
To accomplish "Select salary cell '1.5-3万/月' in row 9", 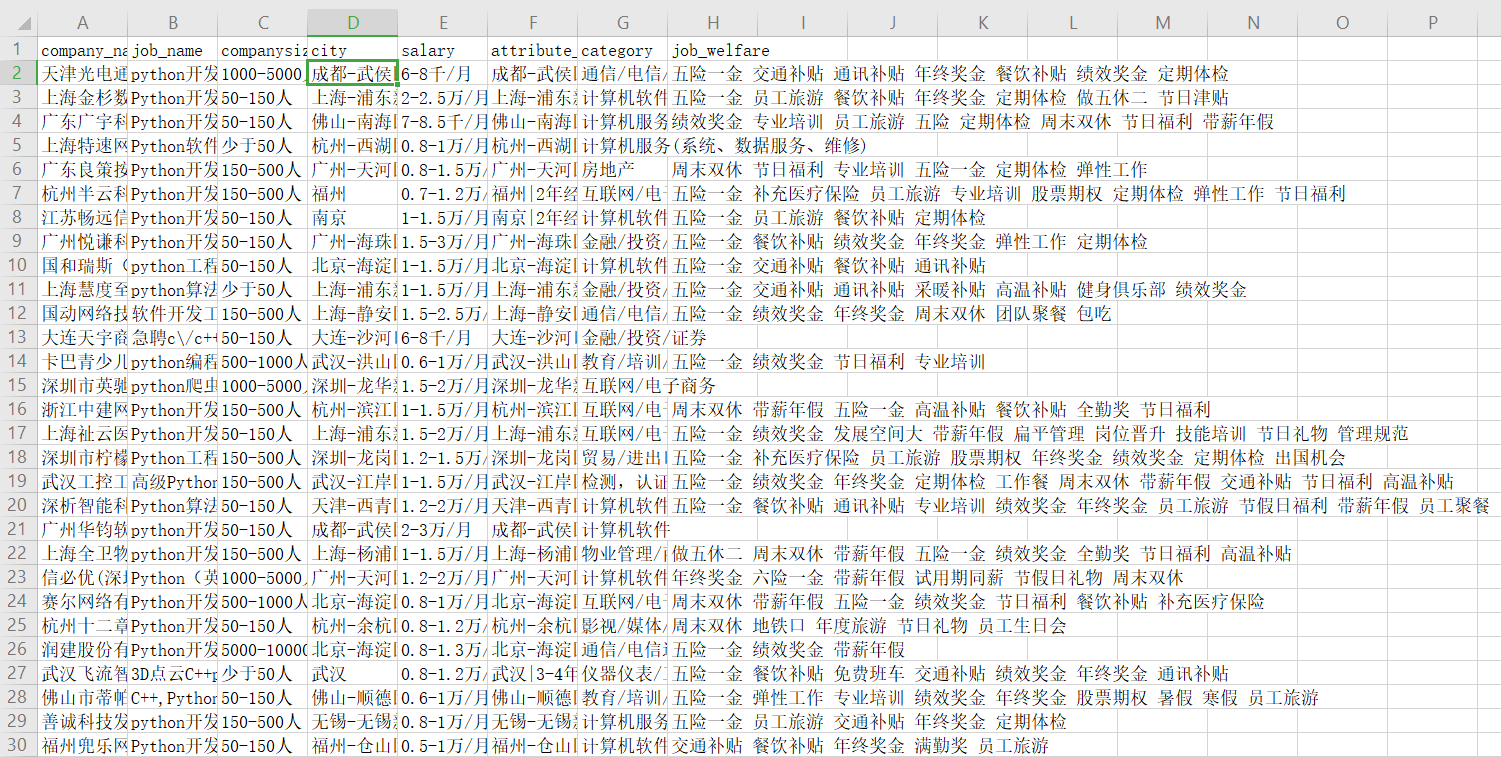I will click(443, 242).
